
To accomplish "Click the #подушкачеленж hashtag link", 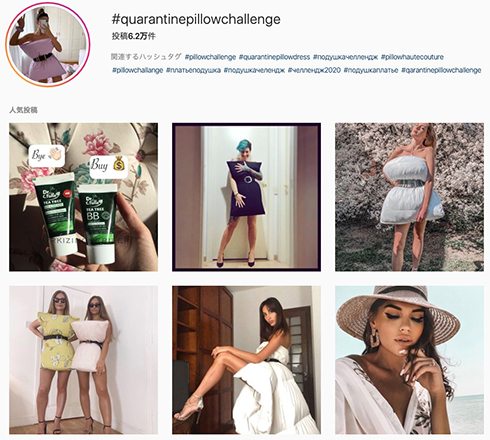I will (x=254, y=70).
